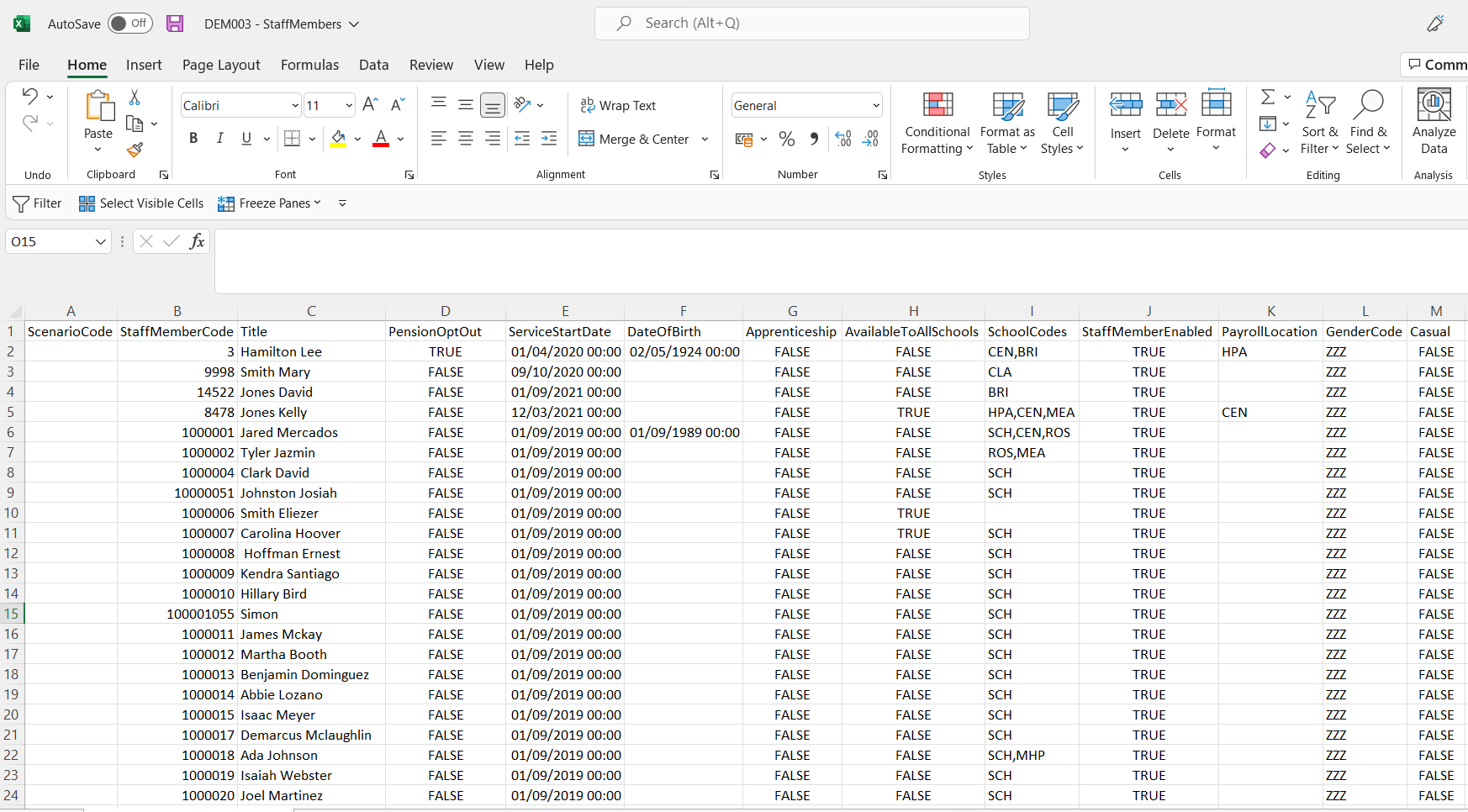Click Wrap Text button
This screenshot has height=812, width=1468.
(x=618, y=105)
